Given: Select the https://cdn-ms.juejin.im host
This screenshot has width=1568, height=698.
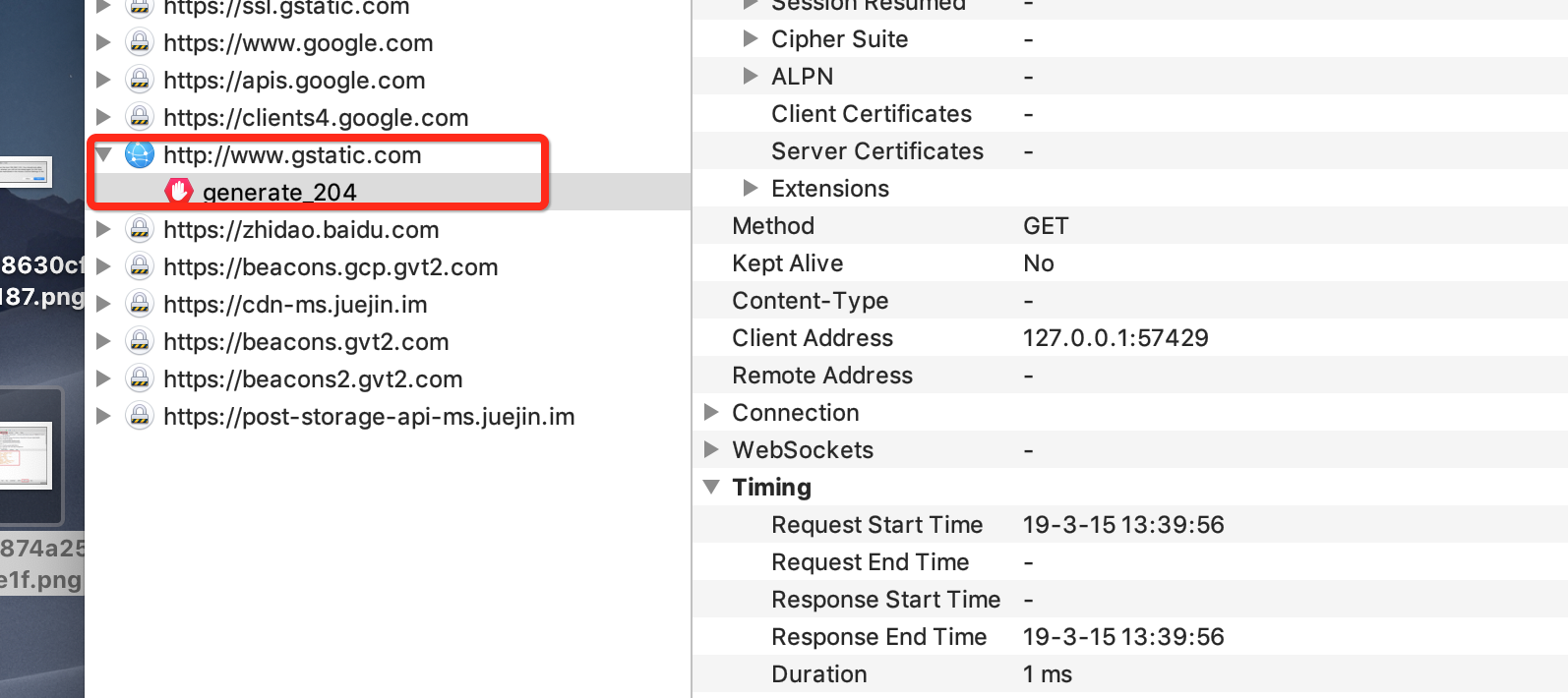Looking at the screenshot, I should pyautogui.click(x=295, y=305).
